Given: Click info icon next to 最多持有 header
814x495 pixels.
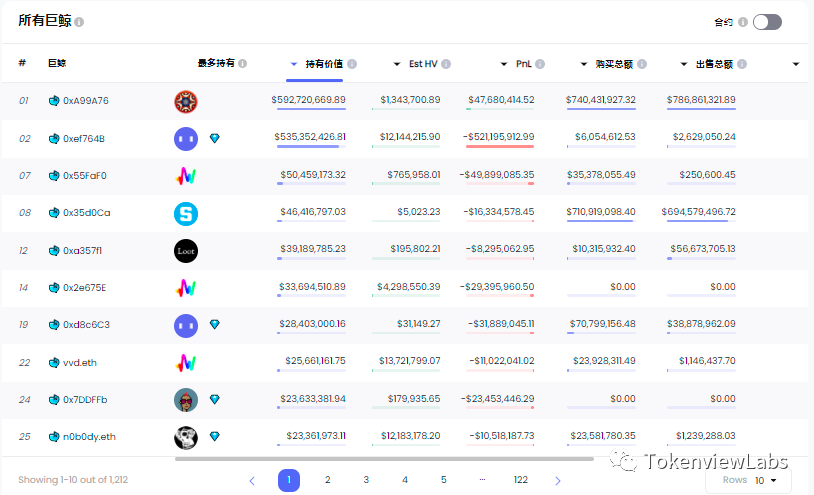Looking at the screenshot, I should point(242,63).
